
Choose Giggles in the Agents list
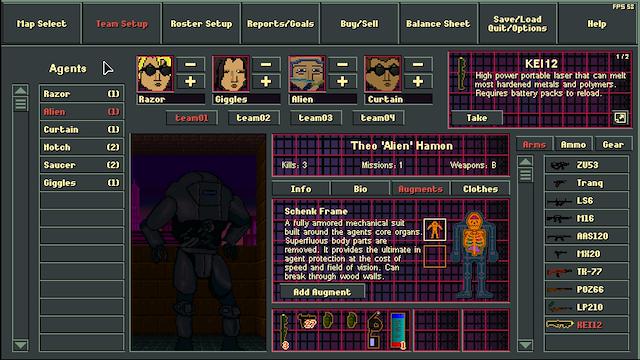click(x=82, y=183)
